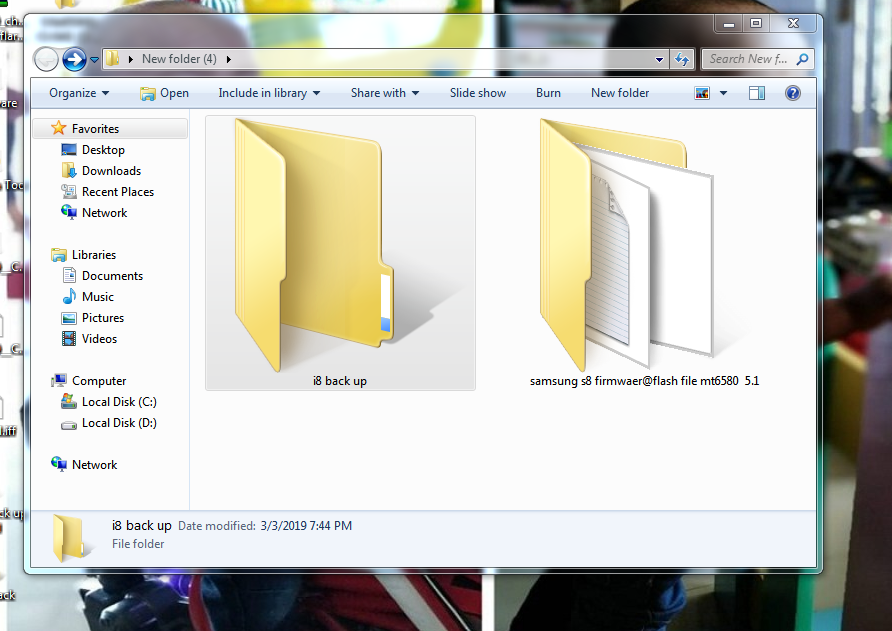
Task: Create a New folder from toolbar
Action: coord(620,93)
